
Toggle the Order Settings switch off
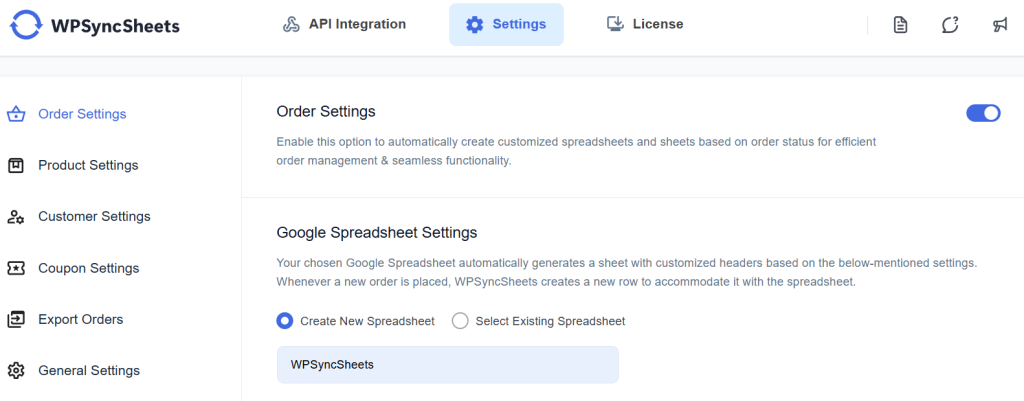983,113
